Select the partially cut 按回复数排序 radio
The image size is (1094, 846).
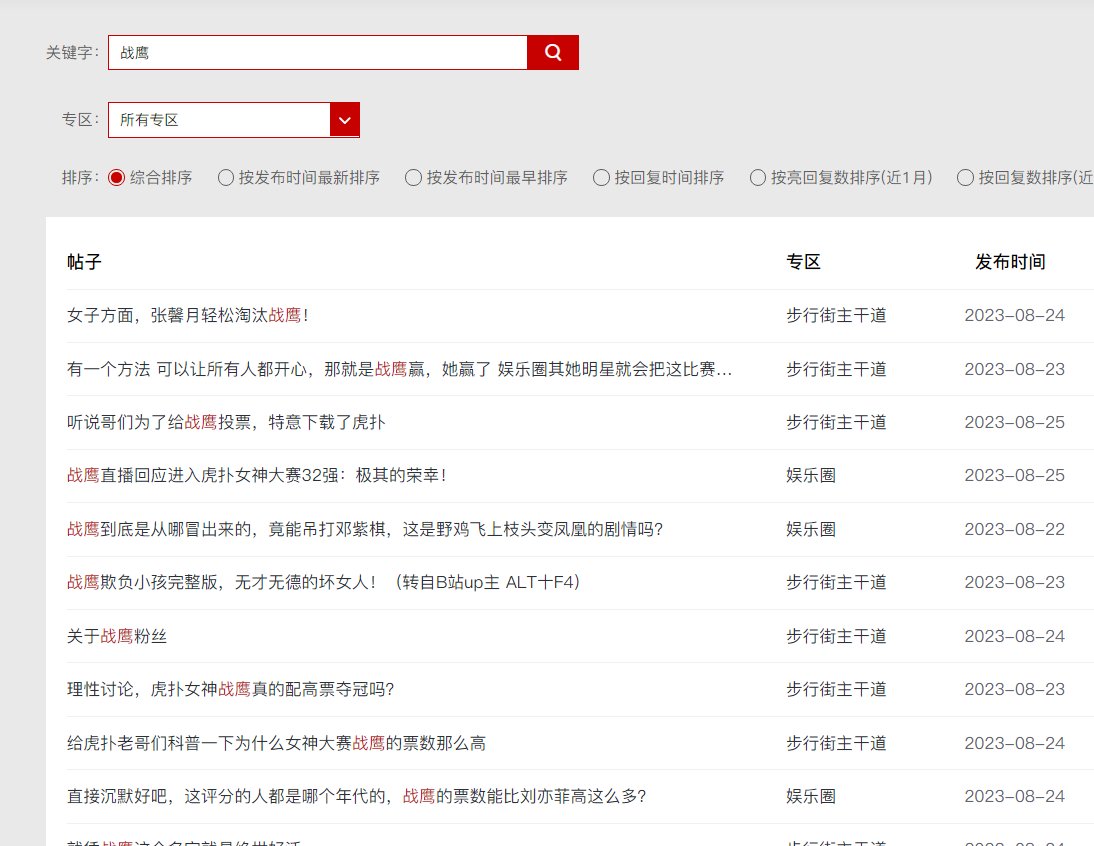tap(965, 178)
